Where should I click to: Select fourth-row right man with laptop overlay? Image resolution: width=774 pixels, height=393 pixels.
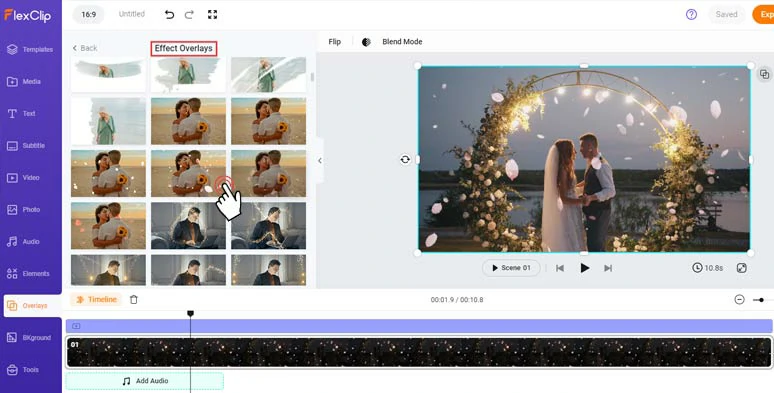click(x=269, y=226)
